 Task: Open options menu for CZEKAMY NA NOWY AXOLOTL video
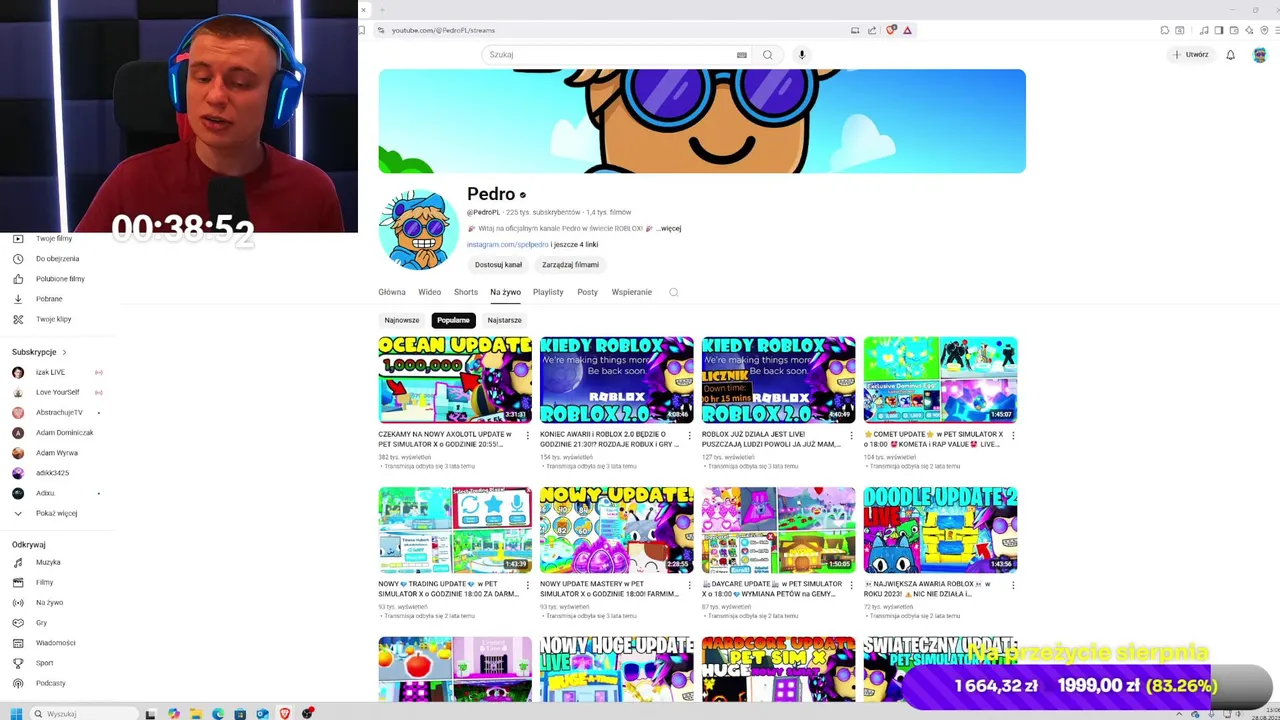(x=527, y=435)
